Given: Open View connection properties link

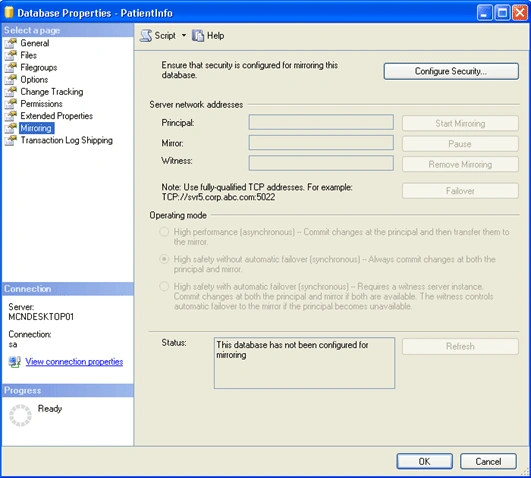Looking at the screenshot, I should coord(74,362).
